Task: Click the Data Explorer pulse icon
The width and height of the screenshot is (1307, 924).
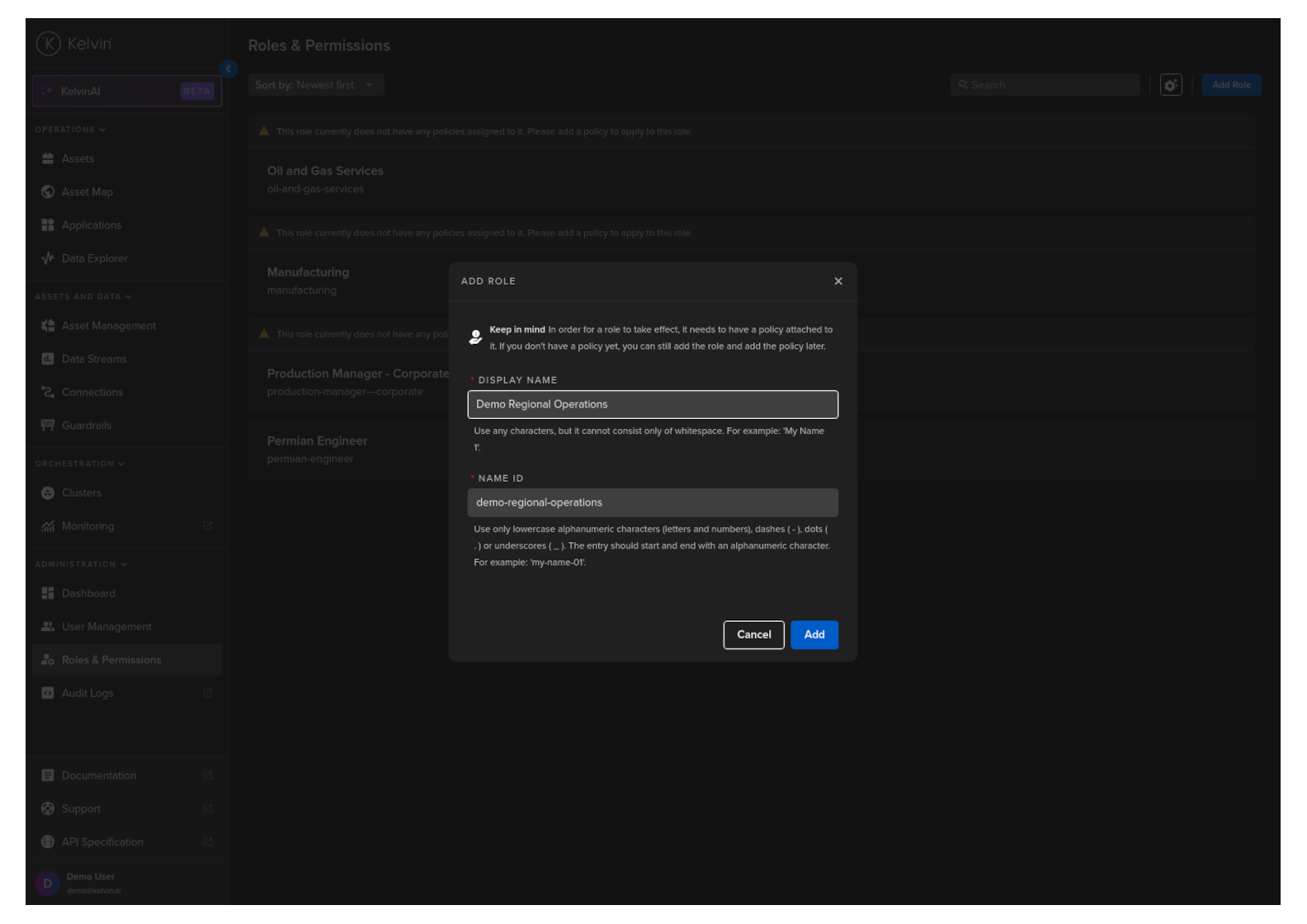Action: click(x=48, y=258)
